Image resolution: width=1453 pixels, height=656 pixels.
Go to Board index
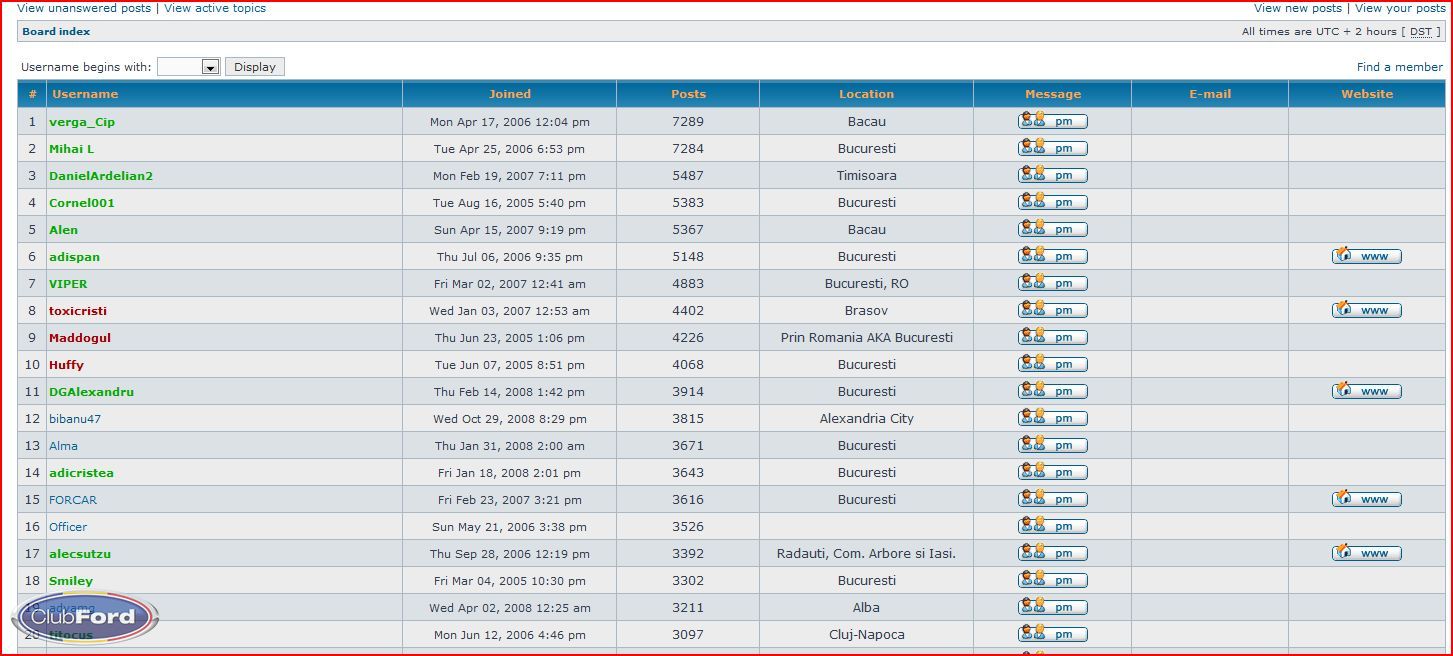[56, 32]
